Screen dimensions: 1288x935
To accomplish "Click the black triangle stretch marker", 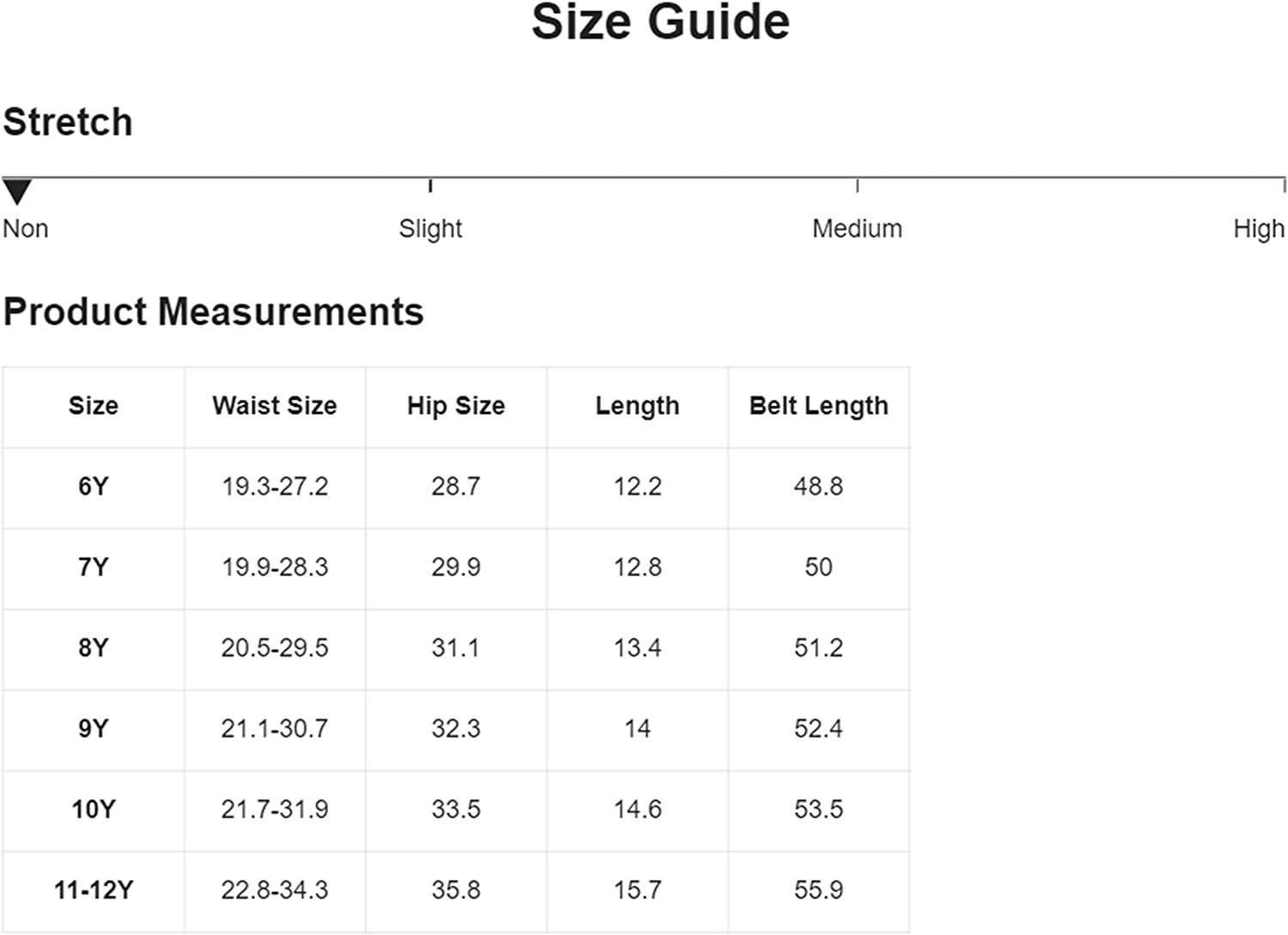I will pos(17,191).
